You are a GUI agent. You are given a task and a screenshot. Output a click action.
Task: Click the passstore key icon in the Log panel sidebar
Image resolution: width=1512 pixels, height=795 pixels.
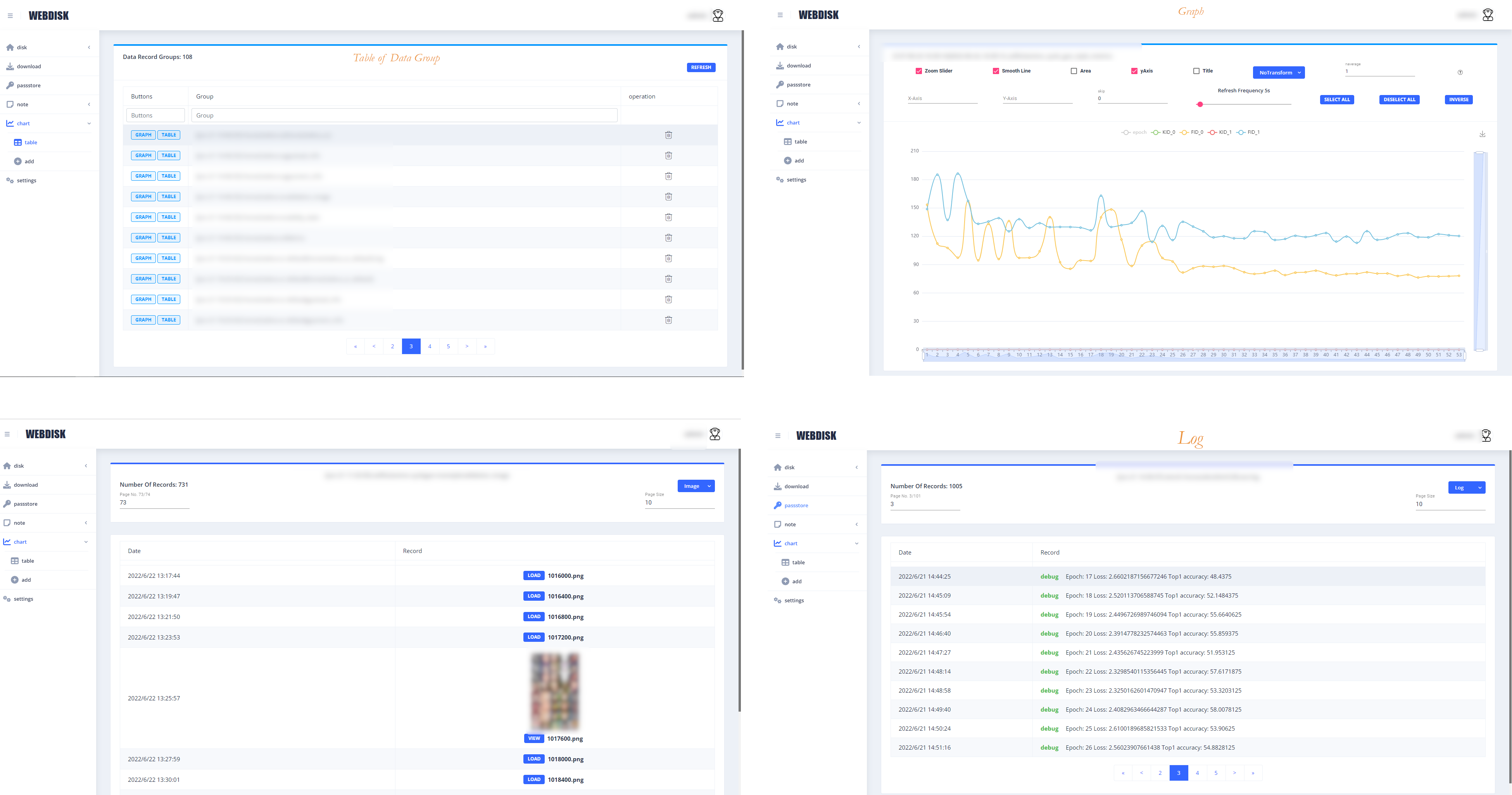778,506
